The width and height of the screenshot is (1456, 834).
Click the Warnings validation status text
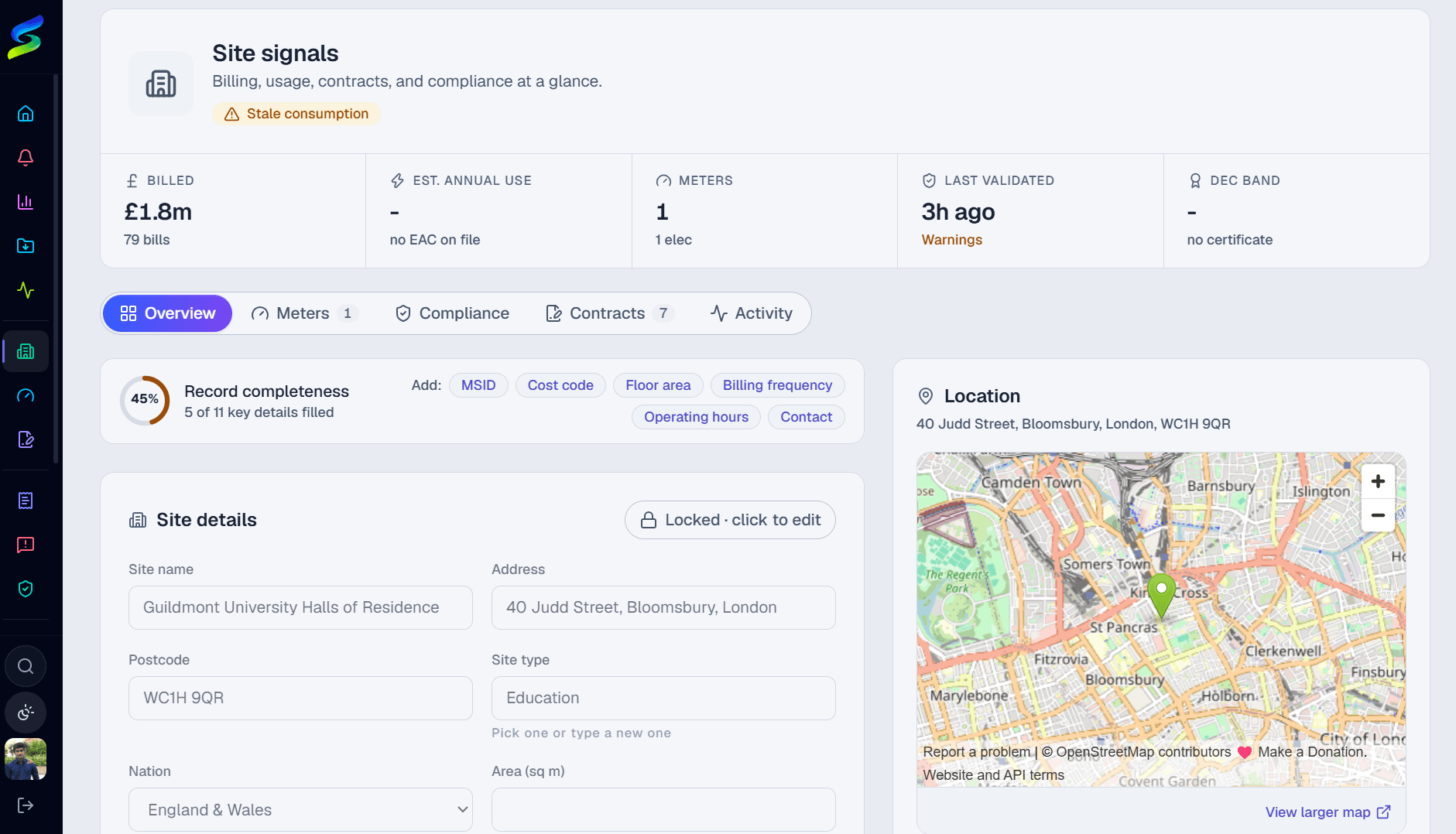951,240
